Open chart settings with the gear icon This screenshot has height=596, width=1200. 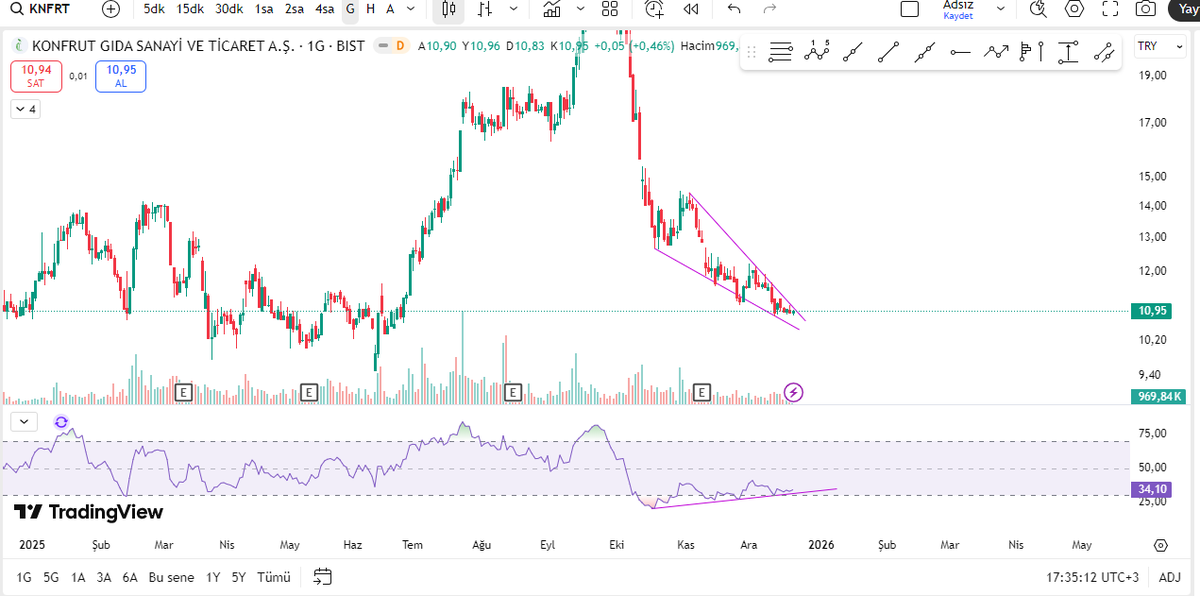tap(1074, 9)
